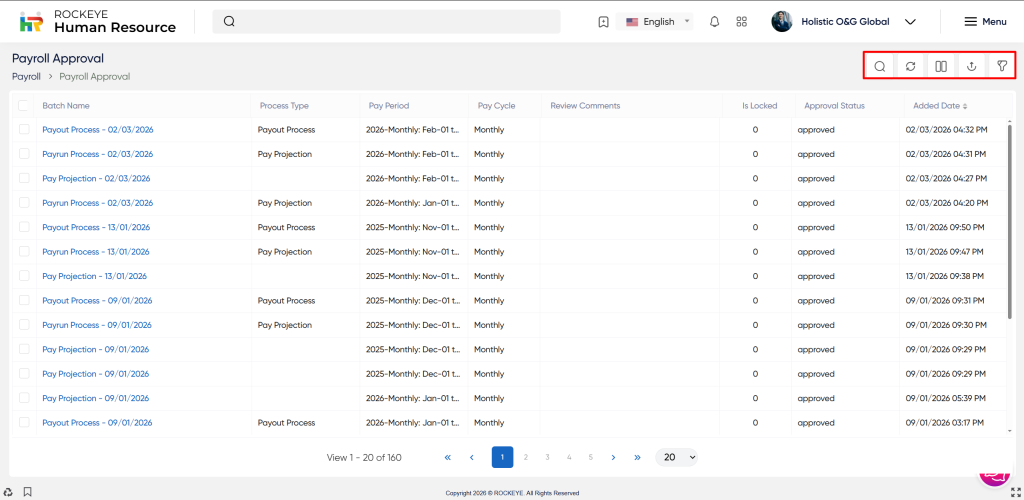Open the English language dropdown
Image resolution: width=1024 pixels, height=500 pixels.
tap(658, 22)
